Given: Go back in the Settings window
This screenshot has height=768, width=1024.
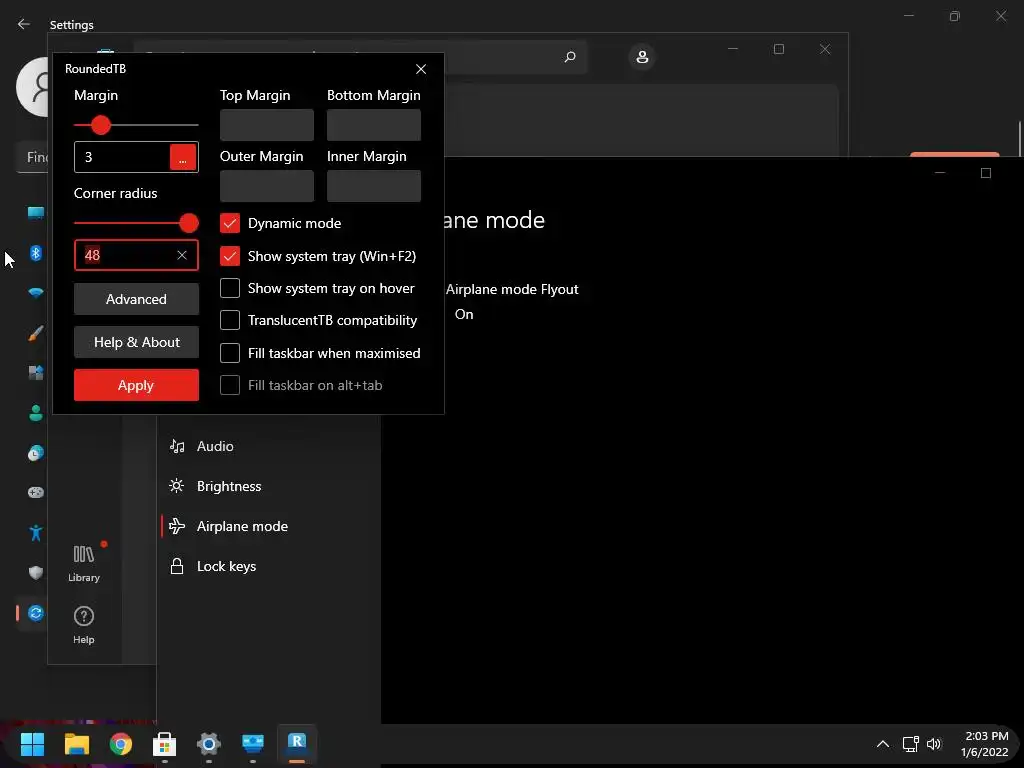Looking at the screenshot, I should point(24,24).
